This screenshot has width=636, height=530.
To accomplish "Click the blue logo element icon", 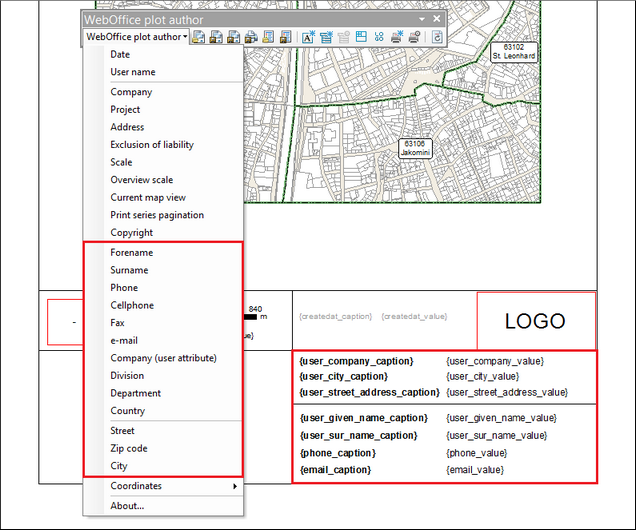I will click(x=379, y=37).
